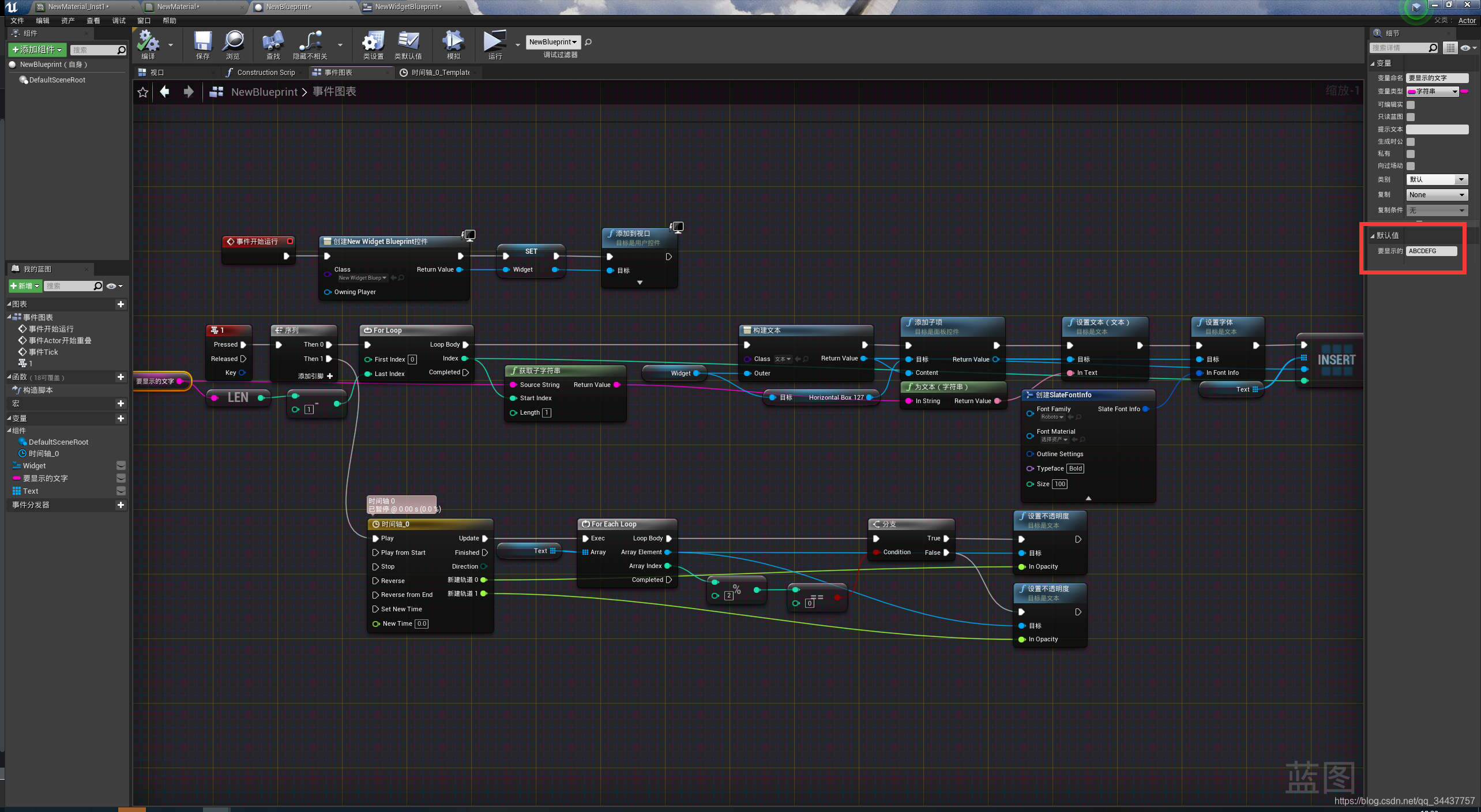This screenshot has width=1481, height=812.
Task: Click the 事件开始运行 event node header
Action: click(259, 242)
